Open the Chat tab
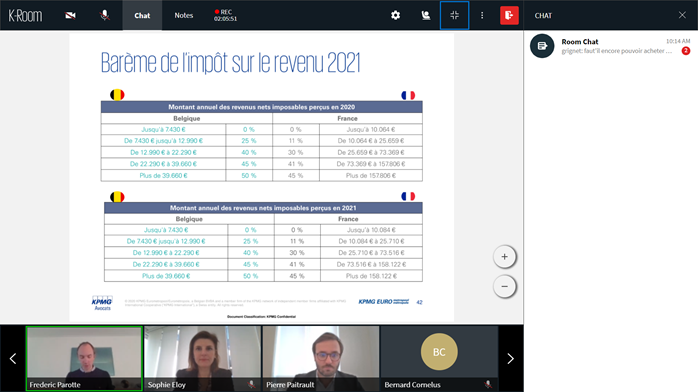Viewport: 698px width, 392px height. coord(142,16)
